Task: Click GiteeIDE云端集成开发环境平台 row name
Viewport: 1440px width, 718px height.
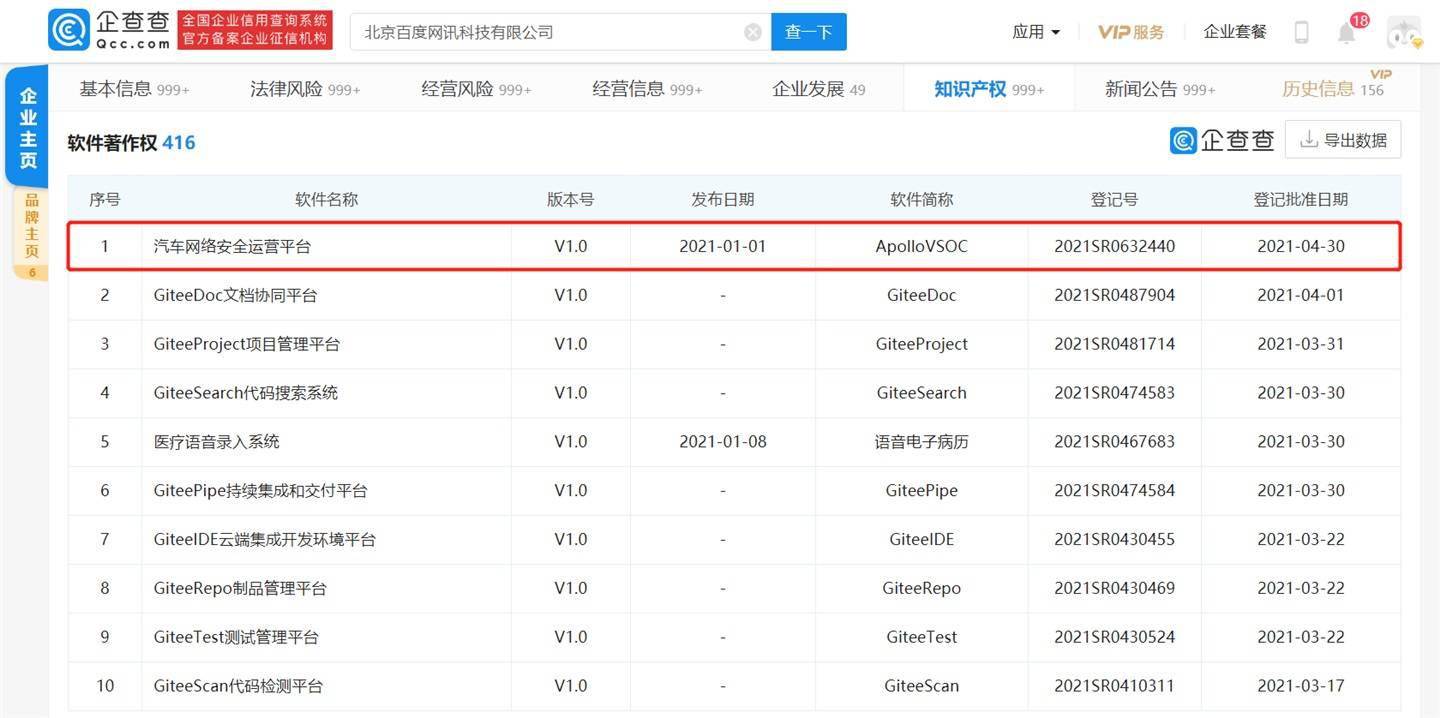Action: click(x=265, y=539)
